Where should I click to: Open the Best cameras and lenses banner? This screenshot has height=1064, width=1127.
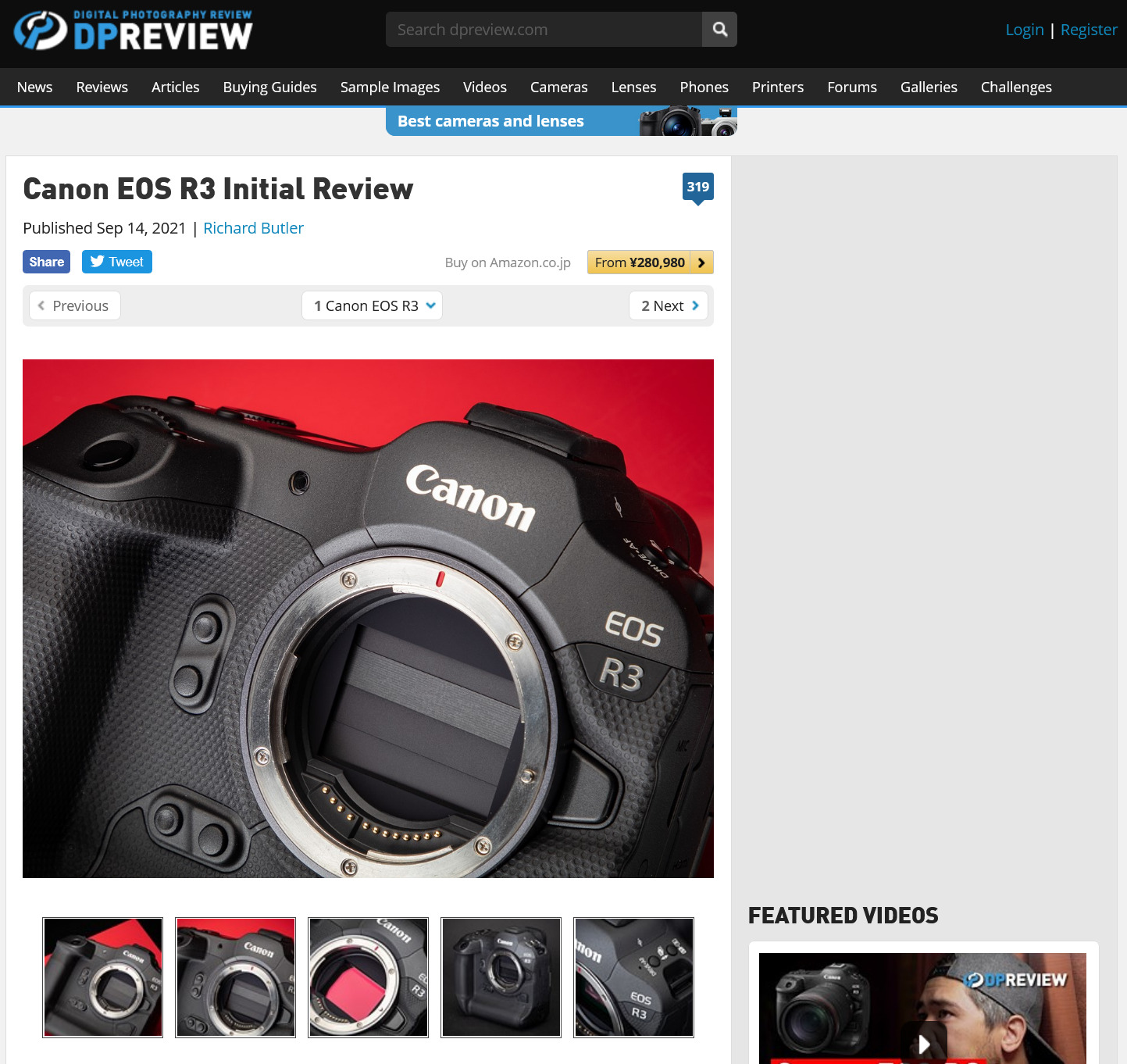[490, 121]
